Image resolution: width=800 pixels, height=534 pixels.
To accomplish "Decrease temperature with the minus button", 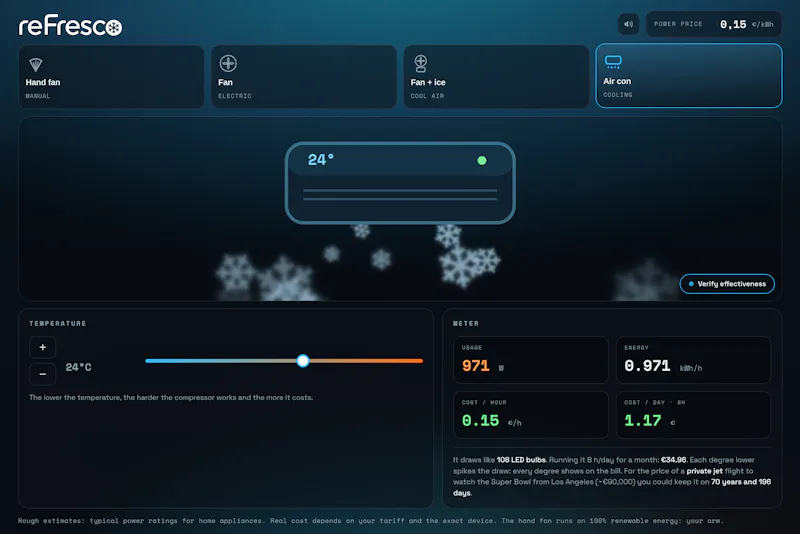I will tap(43, 374).
